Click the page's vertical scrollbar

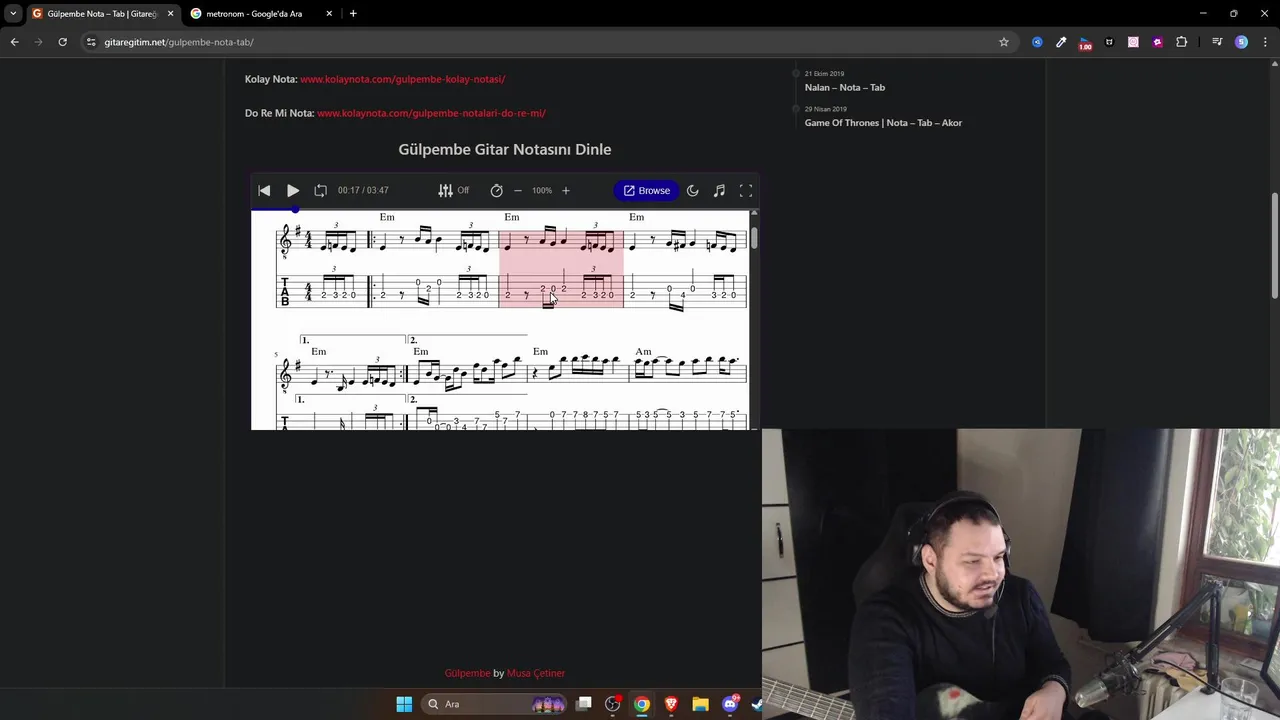(x=1274, y=245)
